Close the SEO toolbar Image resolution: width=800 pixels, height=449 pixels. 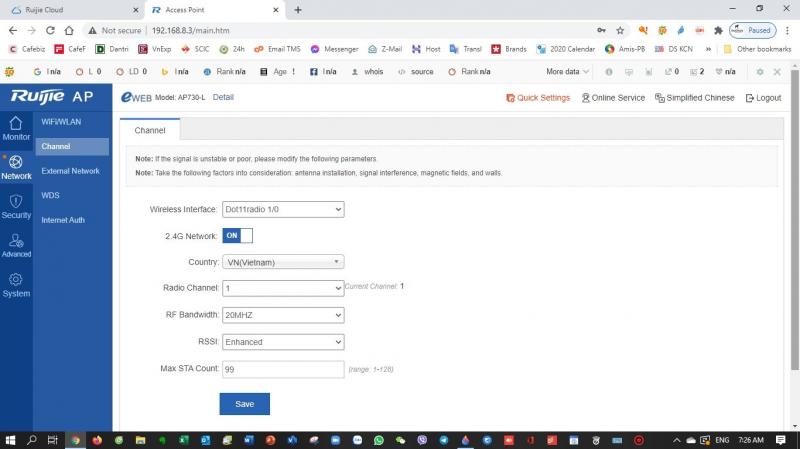[x=777, y=72]
